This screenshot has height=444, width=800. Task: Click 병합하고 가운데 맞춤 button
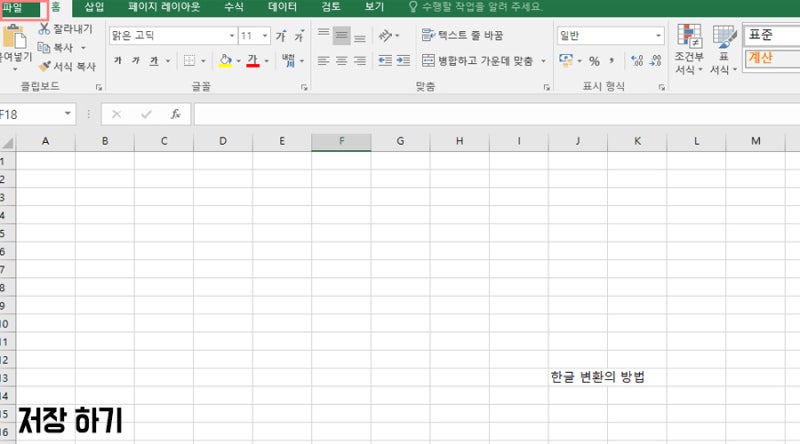click(x=478, y=61)
